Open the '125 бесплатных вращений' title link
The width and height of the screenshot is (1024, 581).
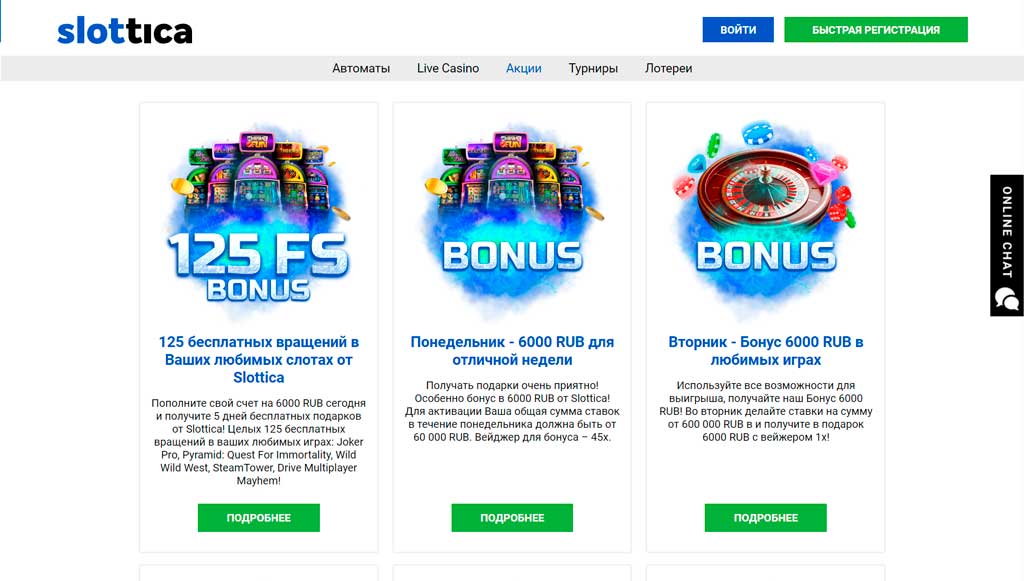click(x=259, y=360)
